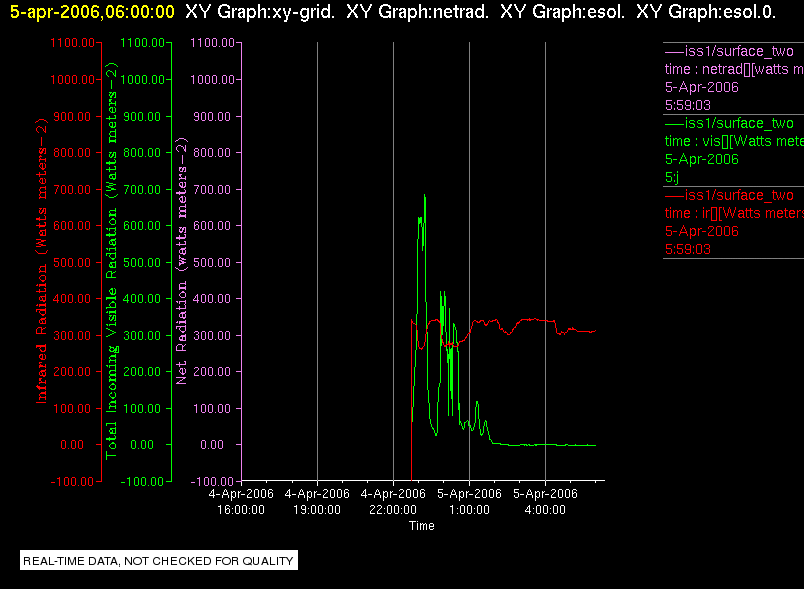Click the purple Net Radiation axis label

point(181,261)
